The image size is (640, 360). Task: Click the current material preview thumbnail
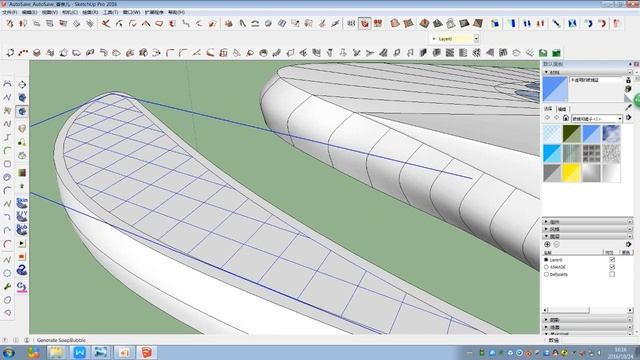pyautogui.click(x=555, y=89)
